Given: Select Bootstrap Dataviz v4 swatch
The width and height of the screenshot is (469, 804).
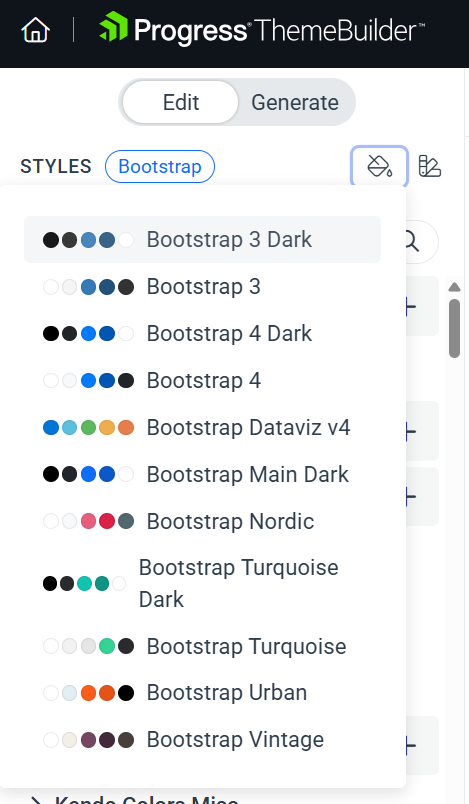Looking at the screenshot, I should click(202, 428).
